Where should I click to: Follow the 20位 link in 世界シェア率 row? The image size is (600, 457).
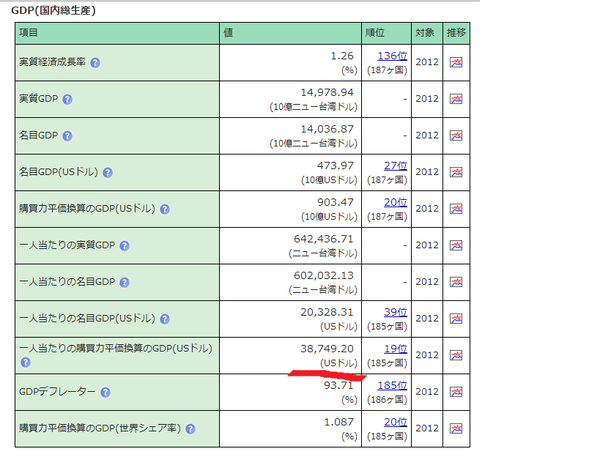tap(395, 422)
